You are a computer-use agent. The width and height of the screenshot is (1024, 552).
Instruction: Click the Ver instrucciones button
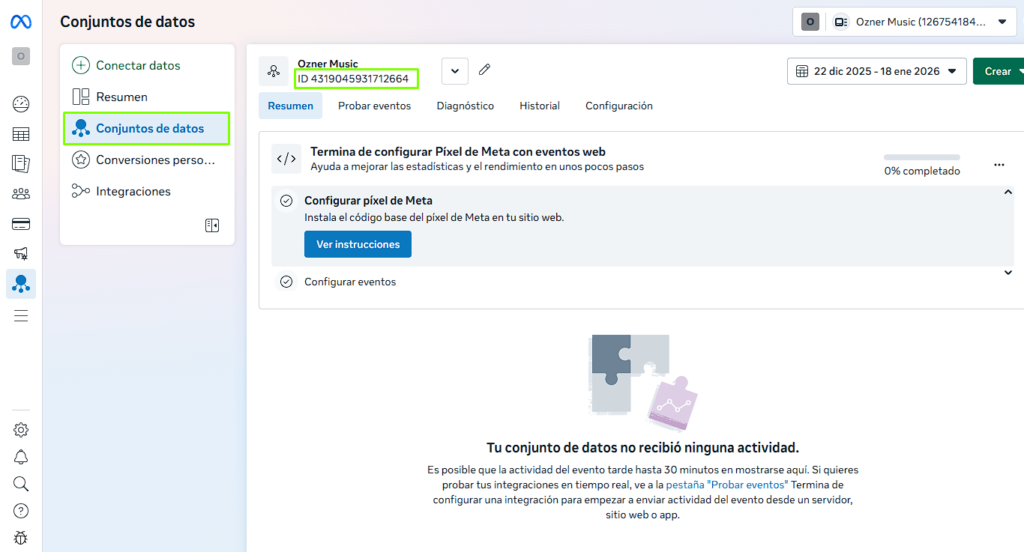coord(357,244)
